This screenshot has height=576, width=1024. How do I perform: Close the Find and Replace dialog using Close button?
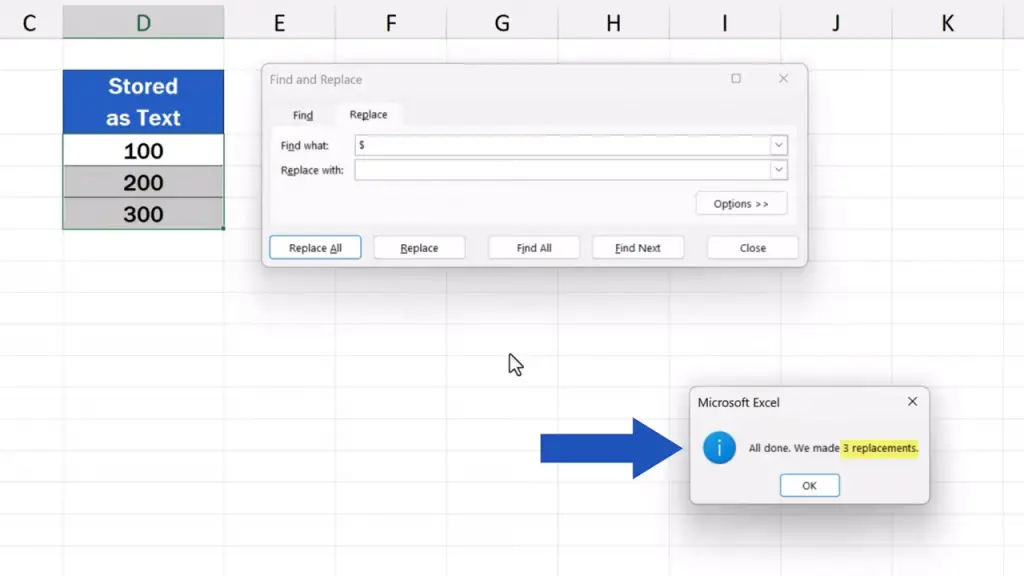pyautogui.click(x=752, y=248)
